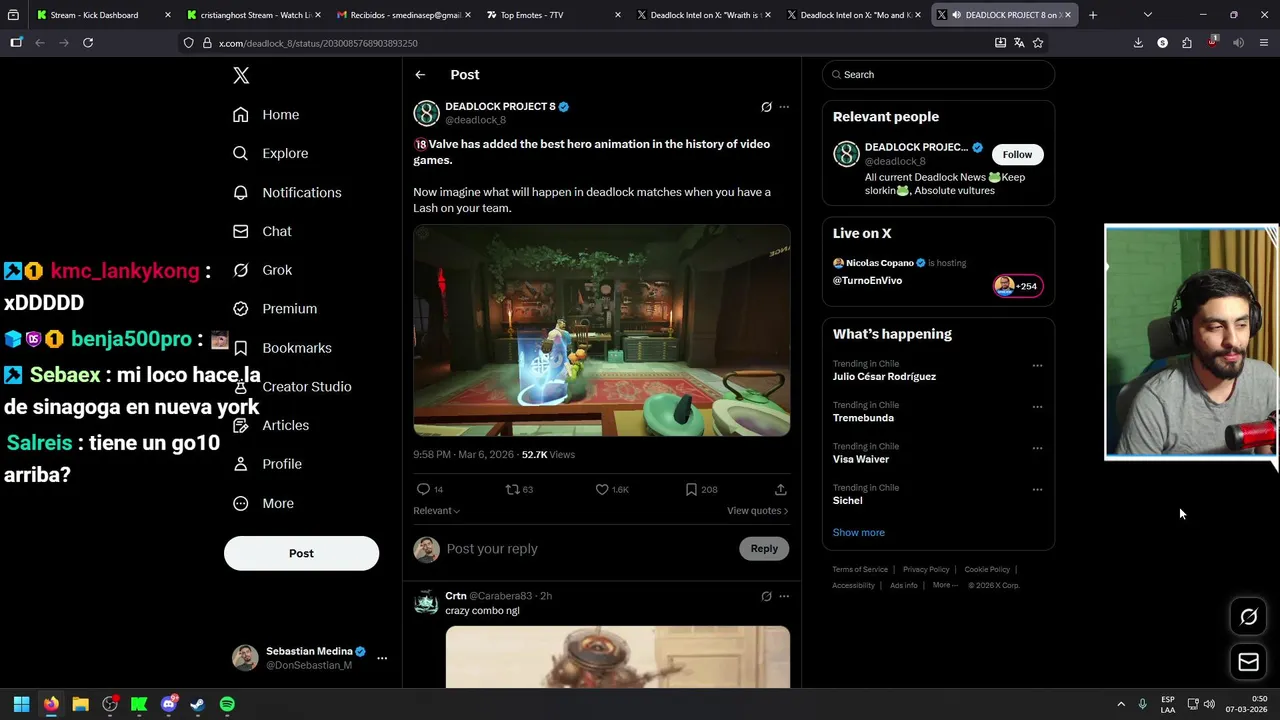Click the share post icon
The width and height of the screenshot is (1280, 720).
click(780, 489)
